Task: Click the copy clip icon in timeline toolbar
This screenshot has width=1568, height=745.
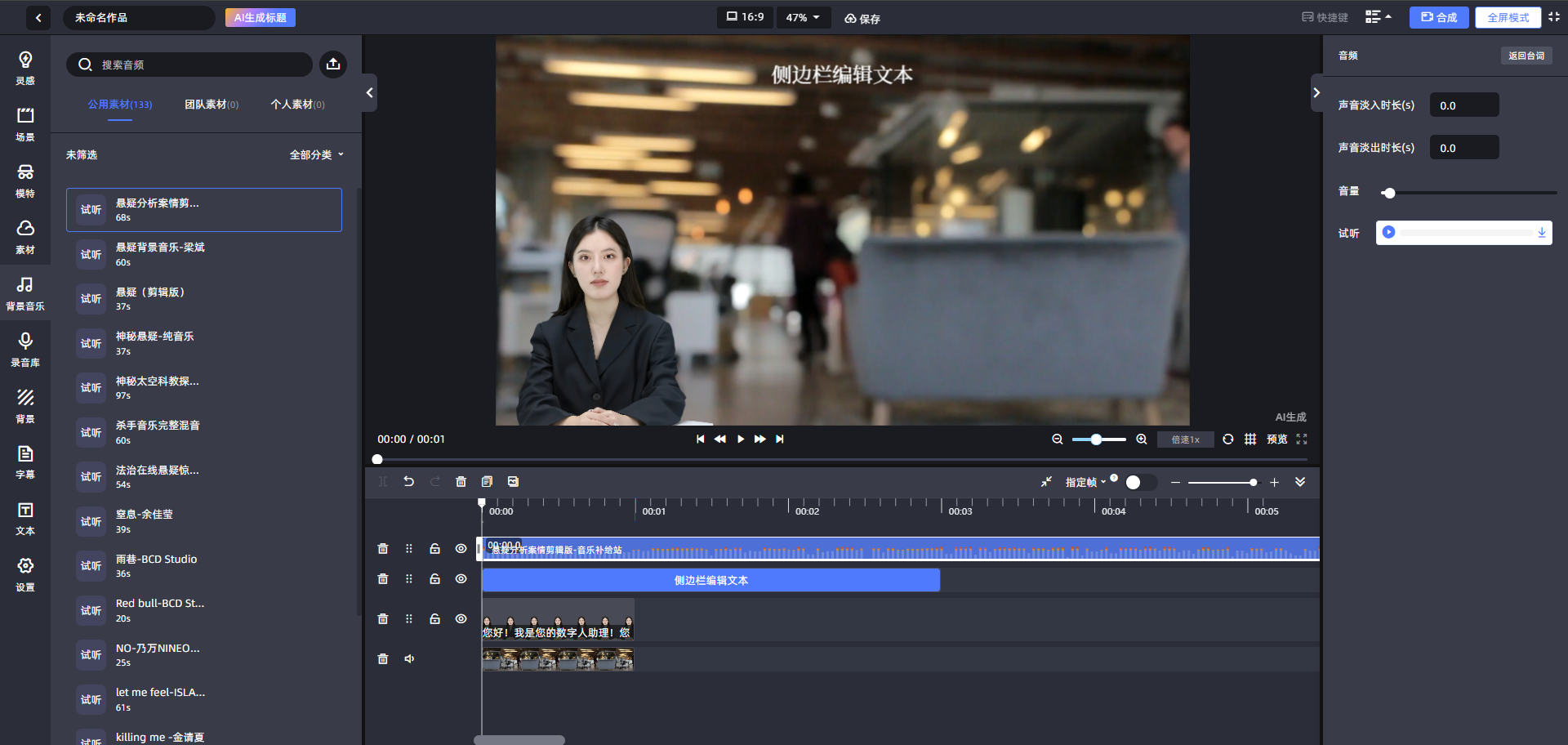Action: (487, 482)
